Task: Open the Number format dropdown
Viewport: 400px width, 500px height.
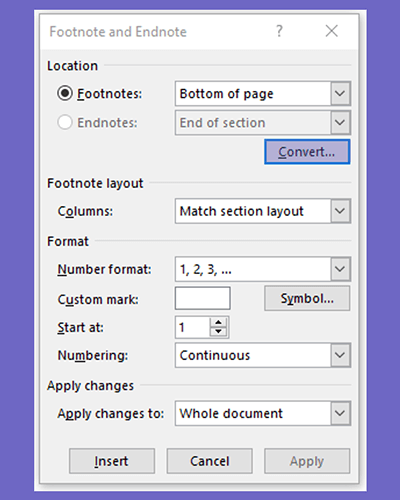Action: tap(263, 269)
